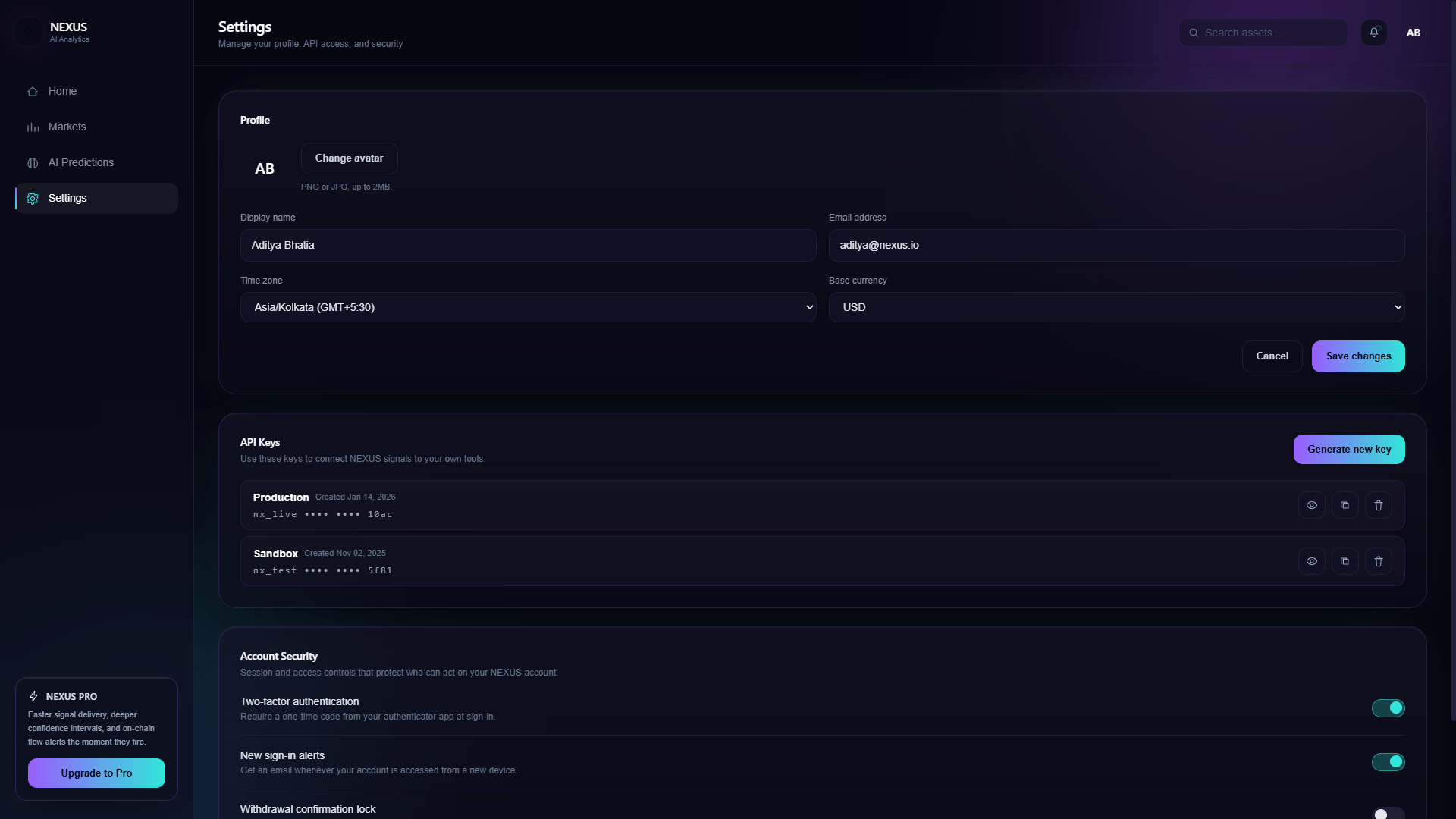Click the Settings gear icon
This screenshot has height=819, width=1456.
click(x=33, y=199)
